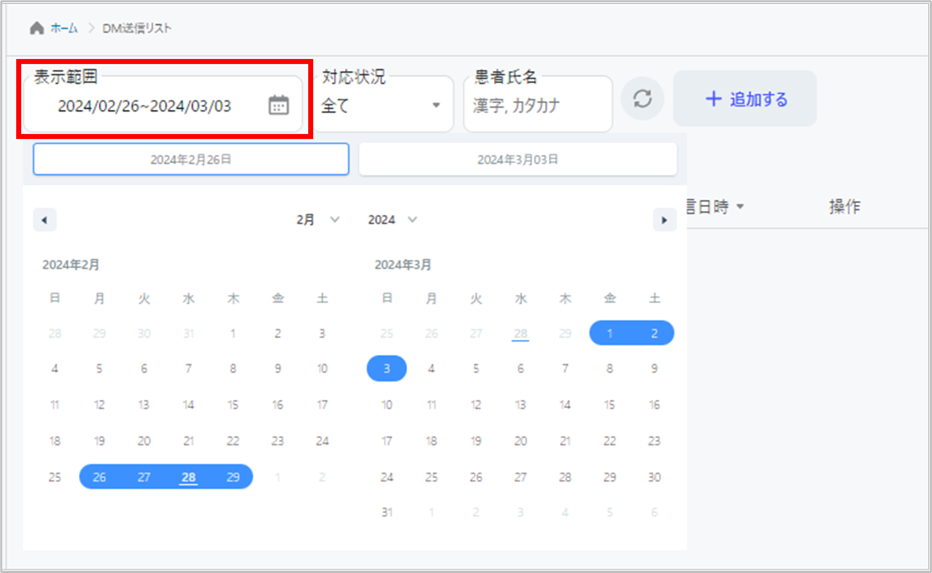Expand the 2024 year dropdown
Viewport: 932px width, 573px height.
(392, 220)
